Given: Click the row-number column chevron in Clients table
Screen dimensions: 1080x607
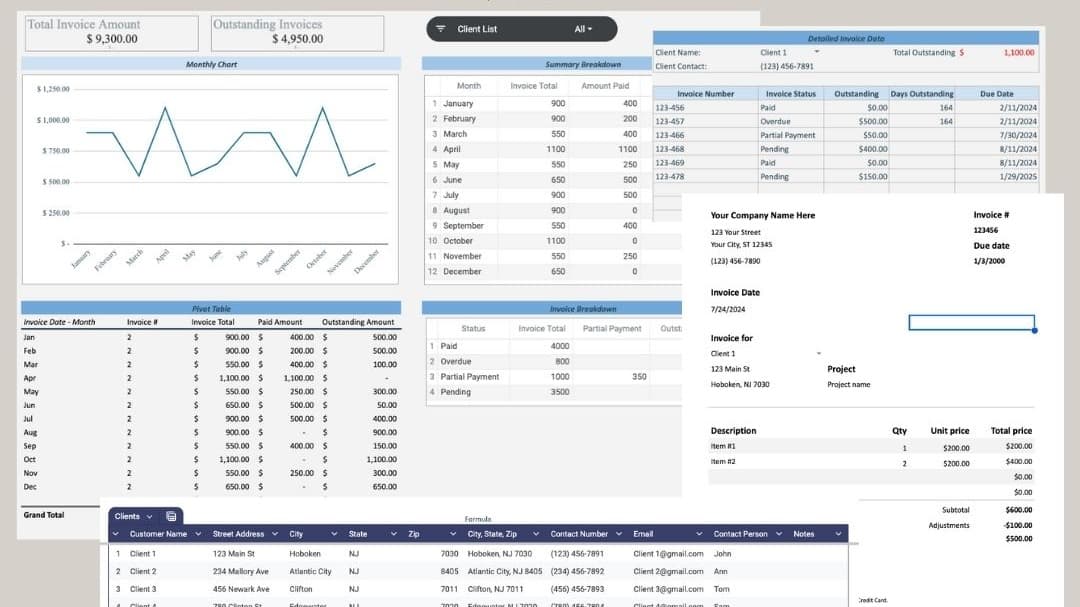Looking at the screenshot, I should [116, 534].
